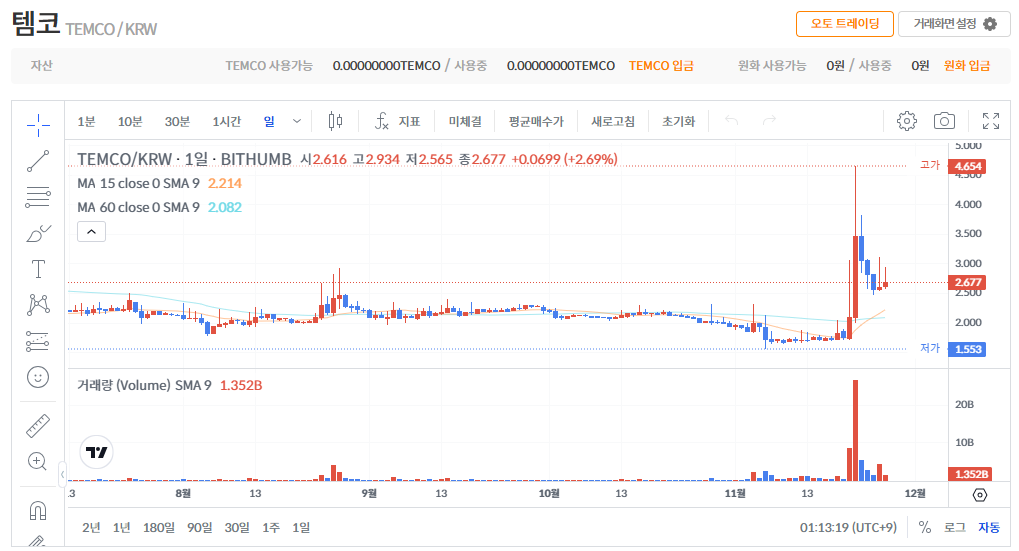1019x551 pixels.
Task: Expand the time interval dropdown arrow
Action: click(297, 121)
